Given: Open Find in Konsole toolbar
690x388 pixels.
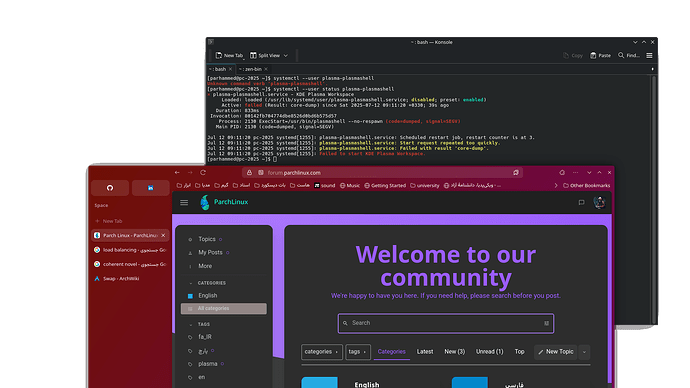Looking at the screenshot, I should click(629, 55).
